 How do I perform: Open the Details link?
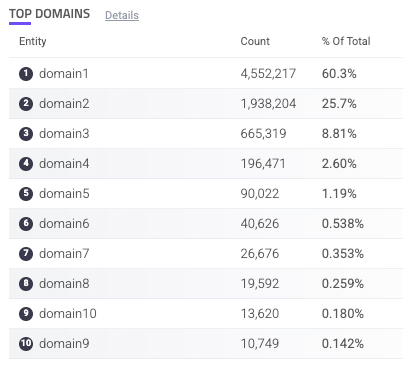pos(122,15)
